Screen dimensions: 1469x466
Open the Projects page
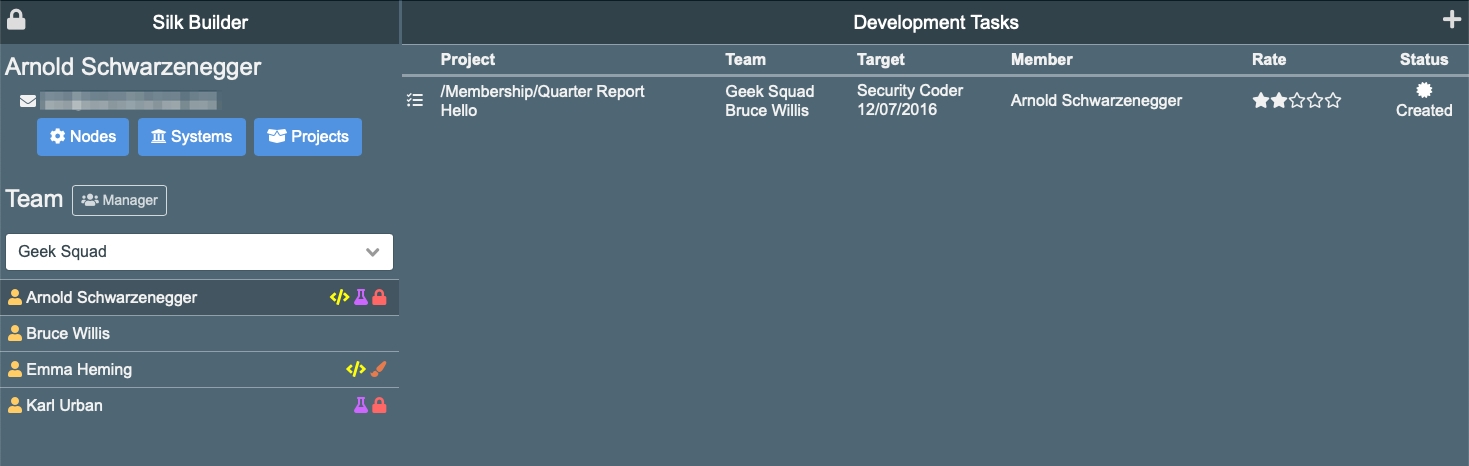tap(308, 137)
